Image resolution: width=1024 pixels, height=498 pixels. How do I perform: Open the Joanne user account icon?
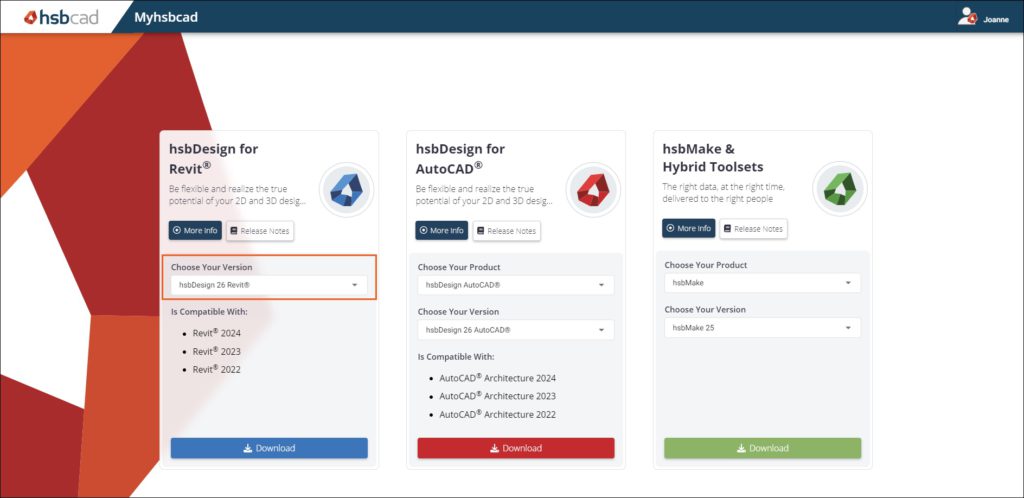pos(967,17)
